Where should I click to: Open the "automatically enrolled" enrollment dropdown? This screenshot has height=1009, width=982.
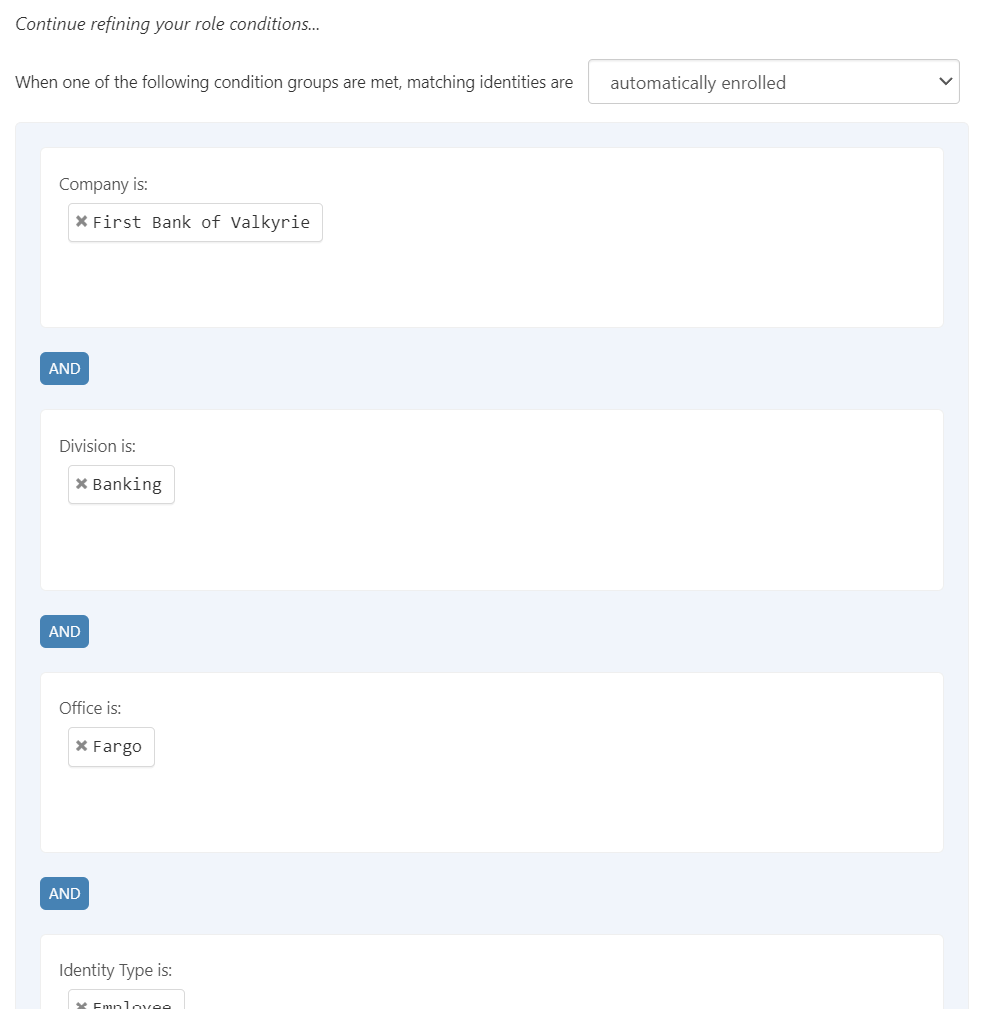773,82
